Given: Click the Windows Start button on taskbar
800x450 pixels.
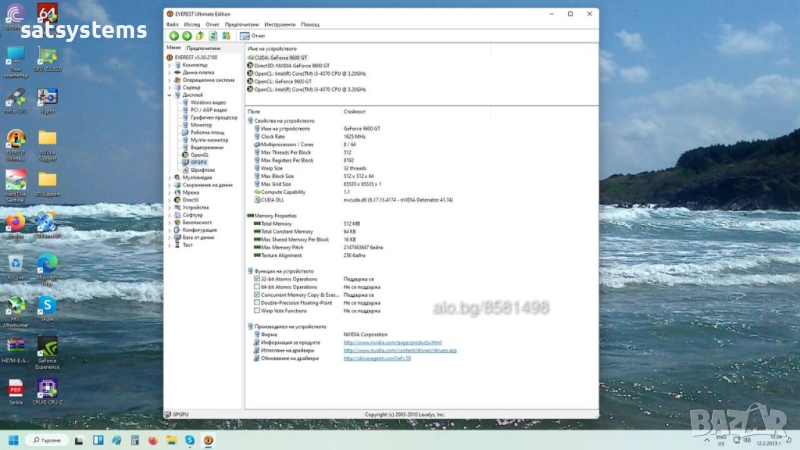Looking at the screenshot, I should (14, 440).
